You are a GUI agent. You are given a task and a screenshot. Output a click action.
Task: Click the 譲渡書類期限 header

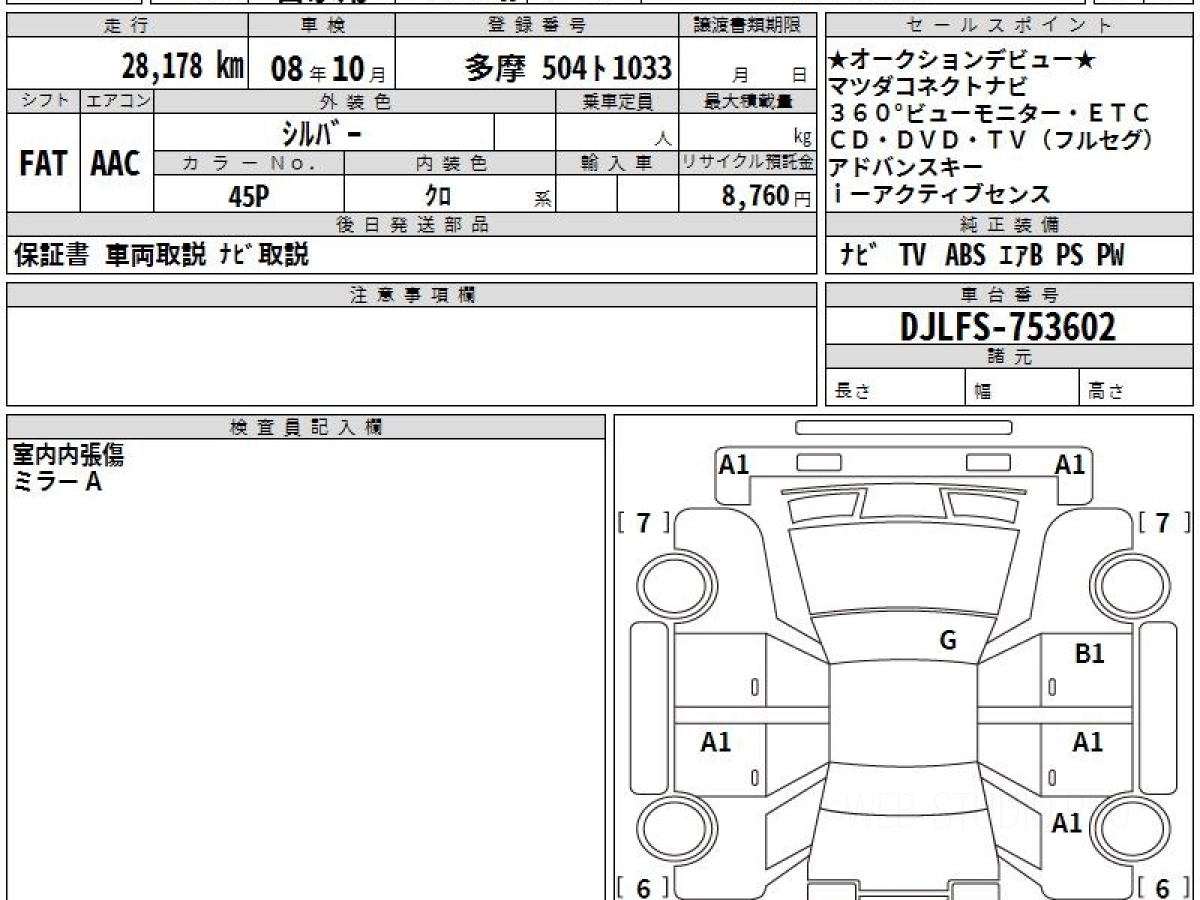pyautogui.click(x=748, y=26)
